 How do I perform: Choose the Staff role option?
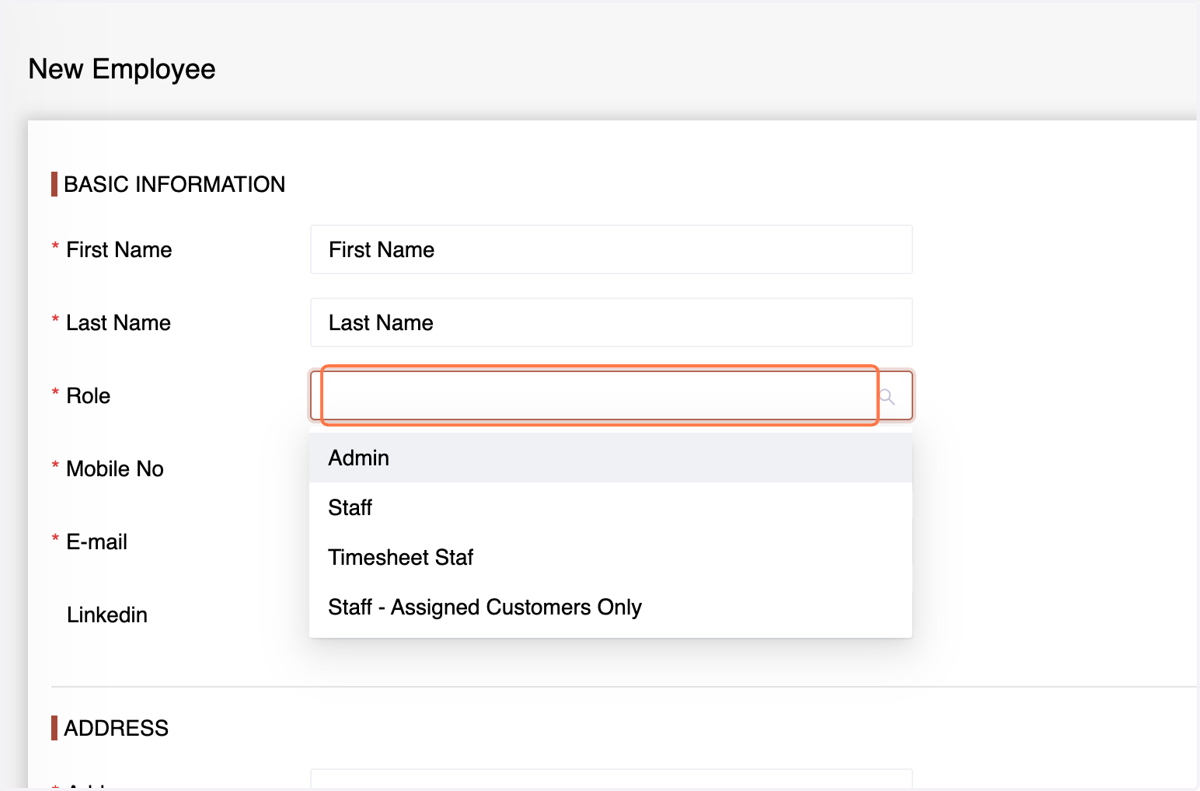pos(610,508)
